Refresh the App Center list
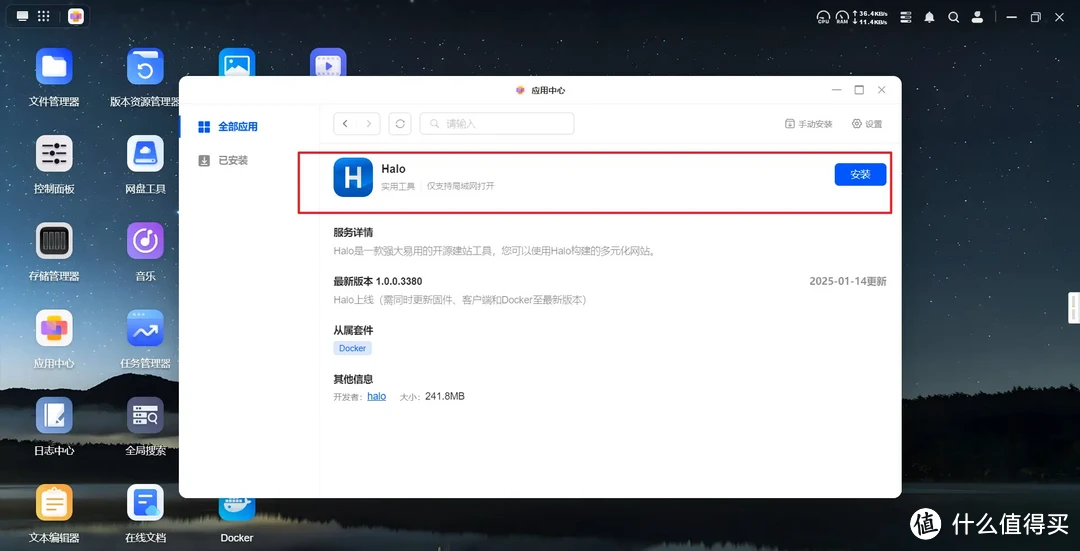This screenshot has width=1080, height=551. [x=399, y=124]
